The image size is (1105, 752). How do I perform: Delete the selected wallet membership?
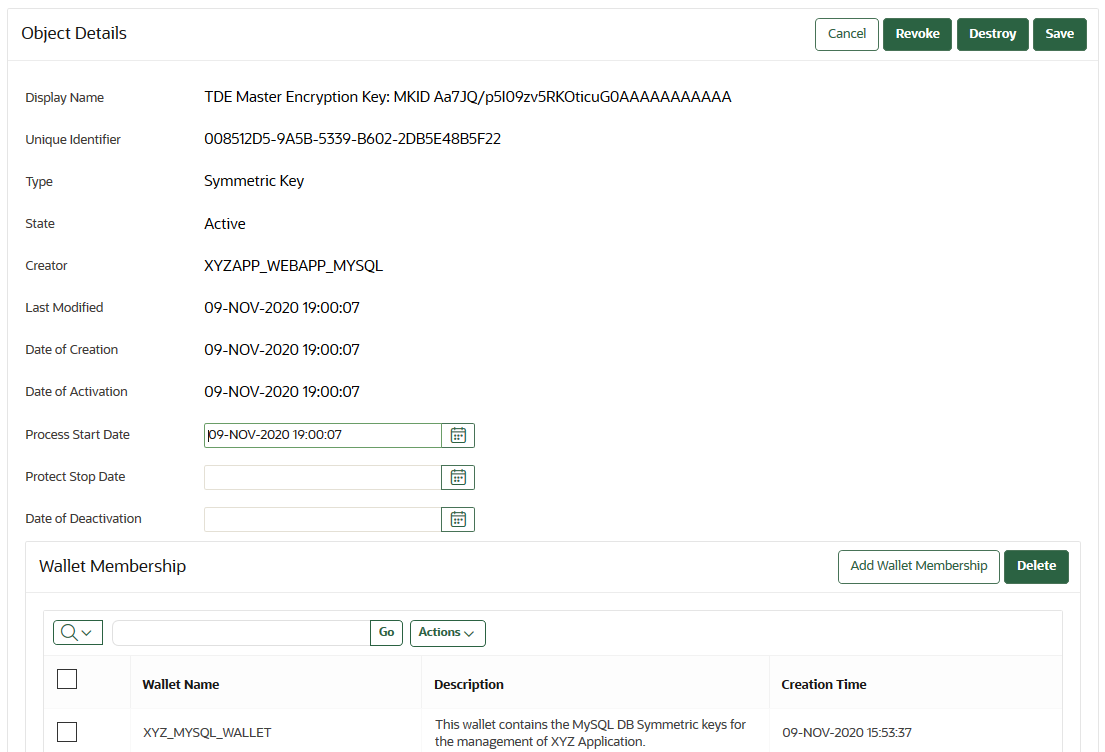point(1036,567)
